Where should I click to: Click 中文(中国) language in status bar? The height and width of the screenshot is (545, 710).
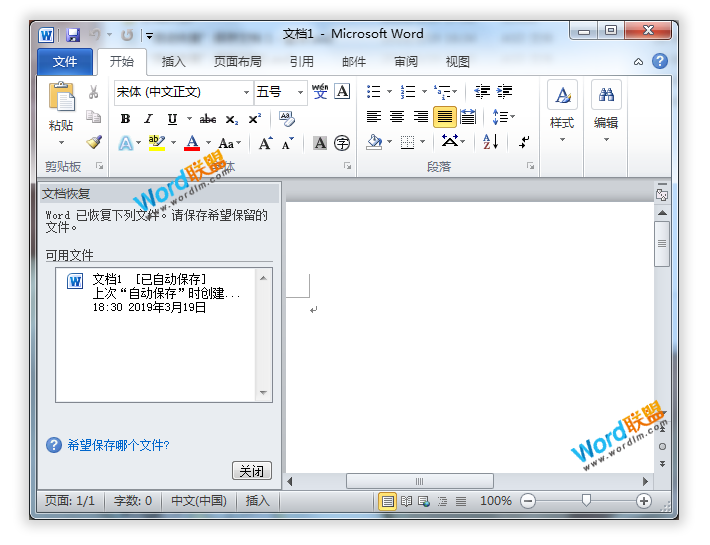(x=199, y=501)
